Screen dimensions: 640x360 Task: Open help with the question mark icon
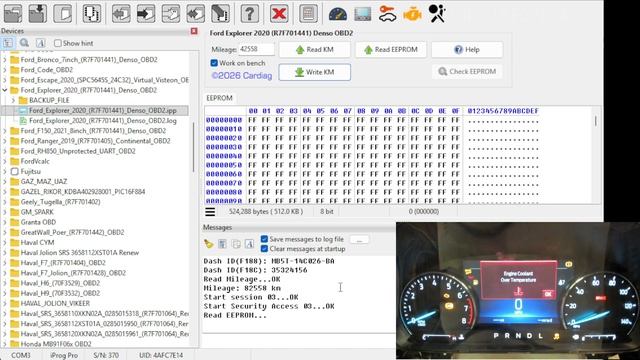pos(249,13)
